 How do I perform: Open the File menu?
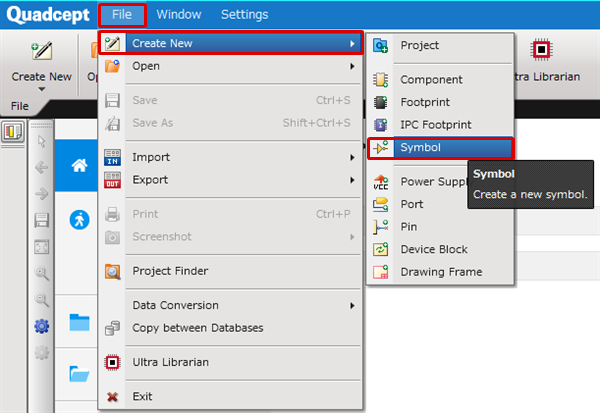point(122,15)
